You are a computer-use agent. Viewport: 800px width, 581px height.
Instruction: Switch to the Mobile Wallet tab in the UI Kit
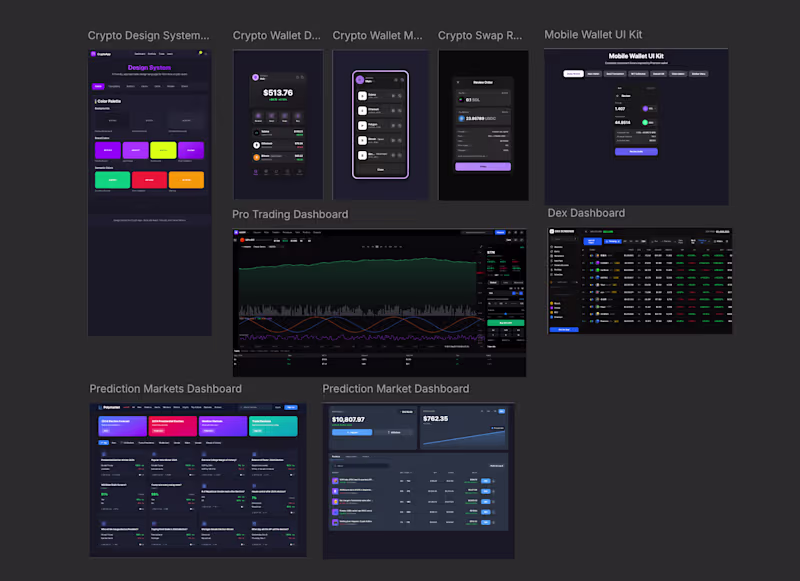pyautogui.click(x=573, y=74)
